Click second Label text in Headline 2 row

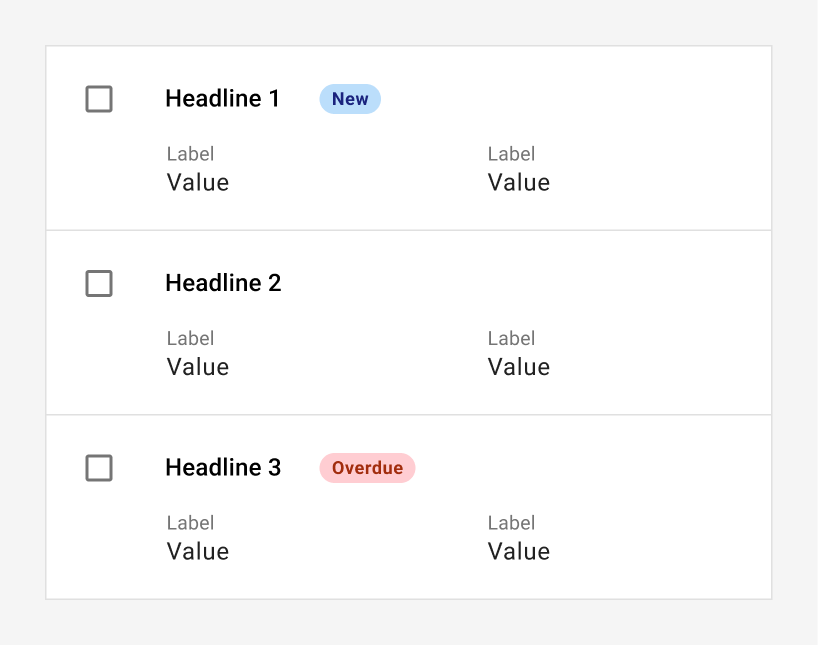pos(511,338)
